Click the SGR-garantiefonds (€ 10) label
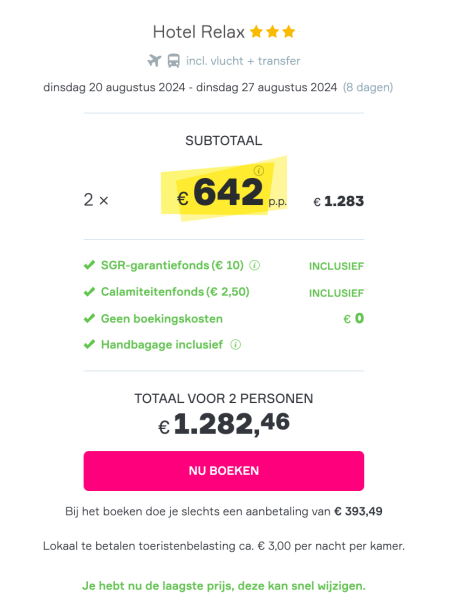The height and width of the screenshot is (614, 450). coord(172,265)
